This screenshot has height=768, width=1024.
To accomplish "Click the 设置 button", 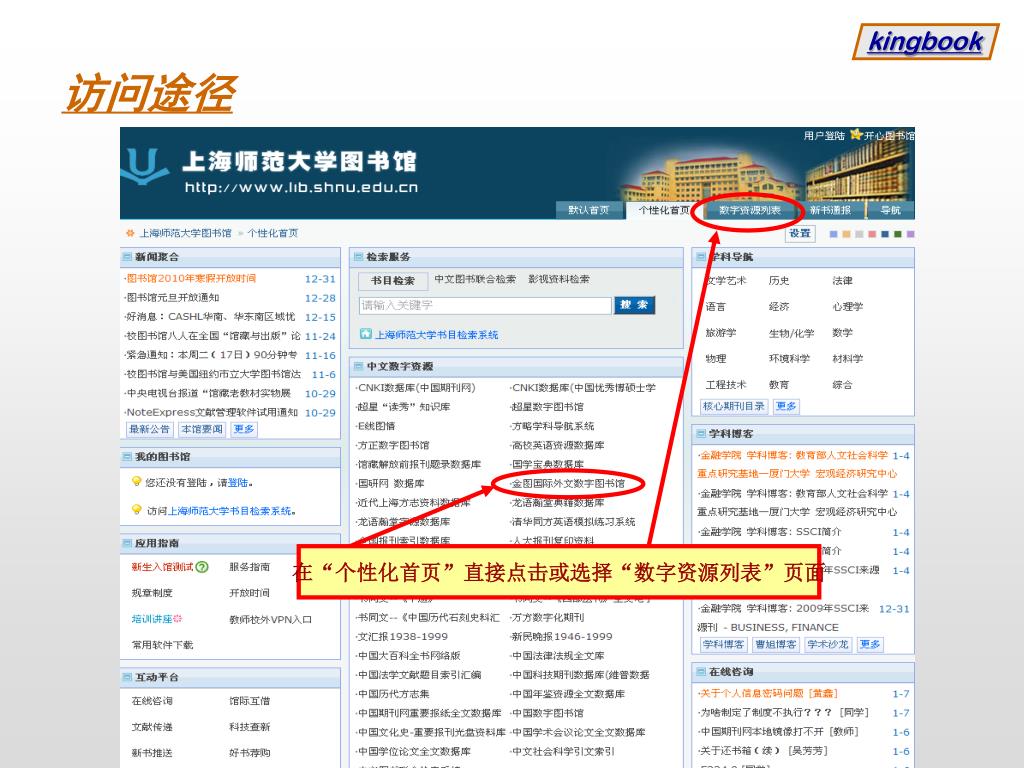I will [800, 233].
